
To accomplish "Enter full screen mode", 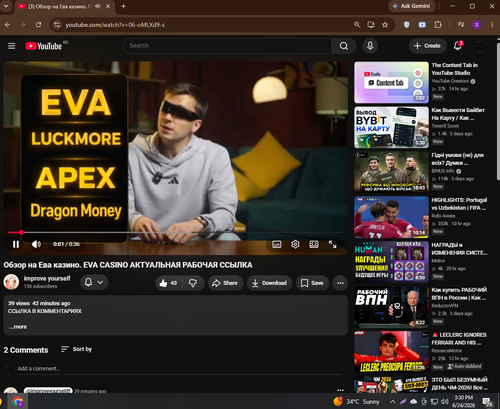I will pyautogui.click(x=332, y=244).
